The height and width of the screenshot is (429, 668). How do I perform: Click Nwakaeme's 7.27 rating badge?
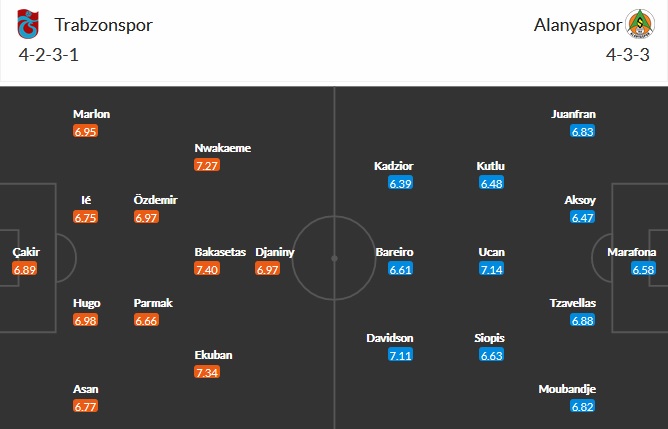[208, 165]
